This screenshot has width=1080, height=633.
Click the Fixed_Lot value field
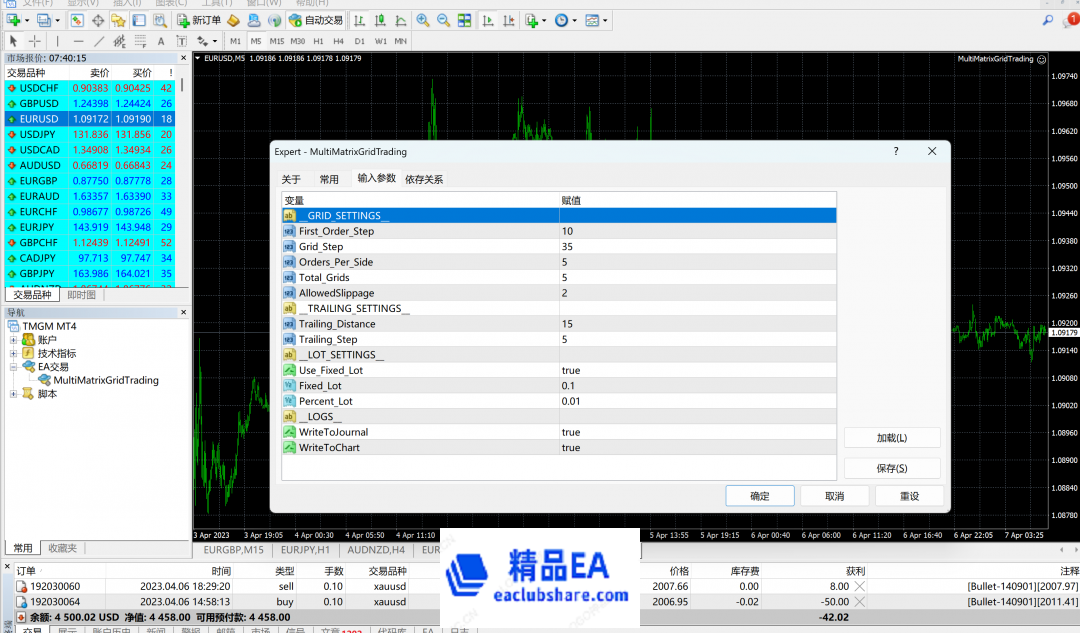(650, 385)
